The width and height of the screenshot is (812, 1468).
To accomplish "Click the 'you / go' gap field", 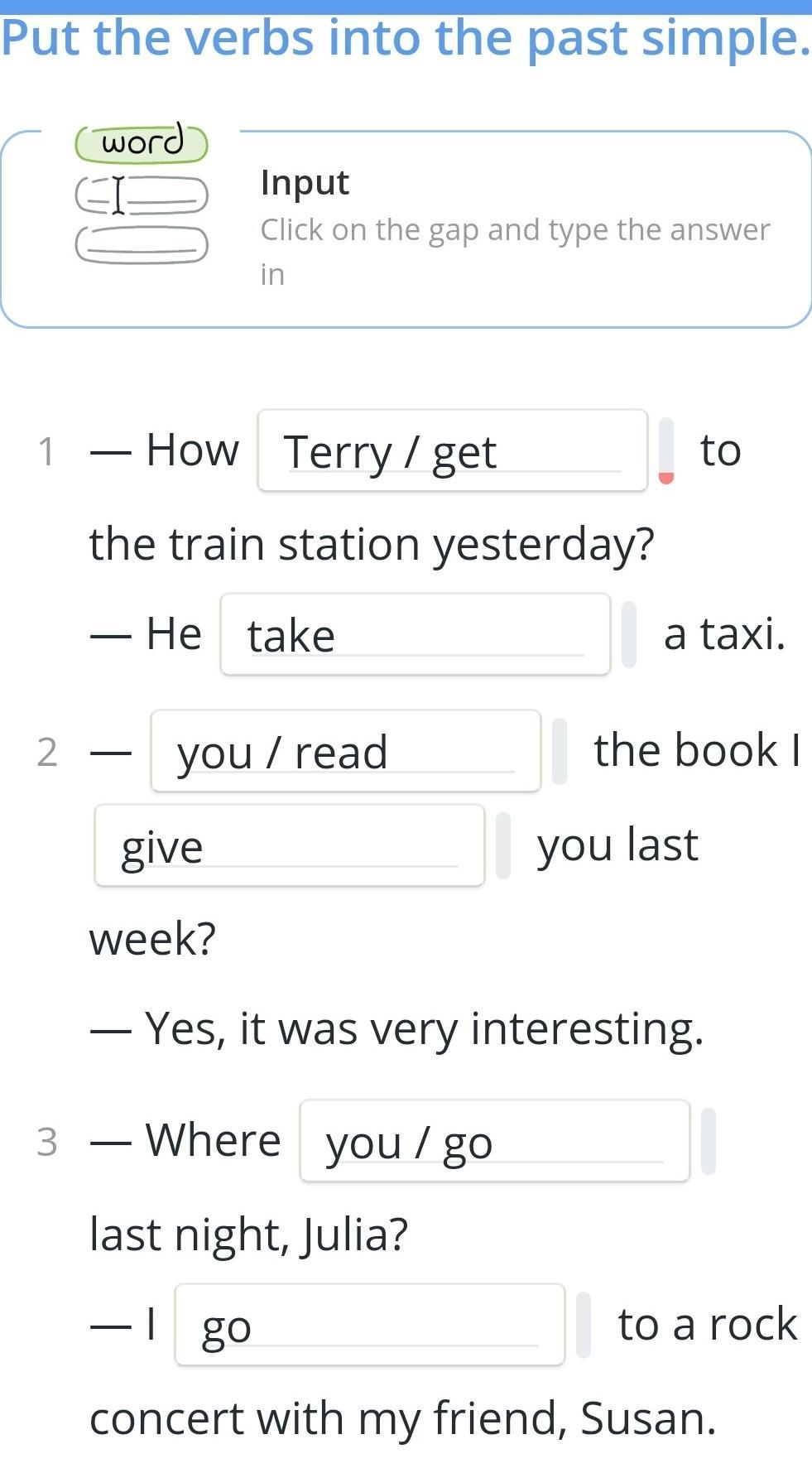I will click(494, 1141).
